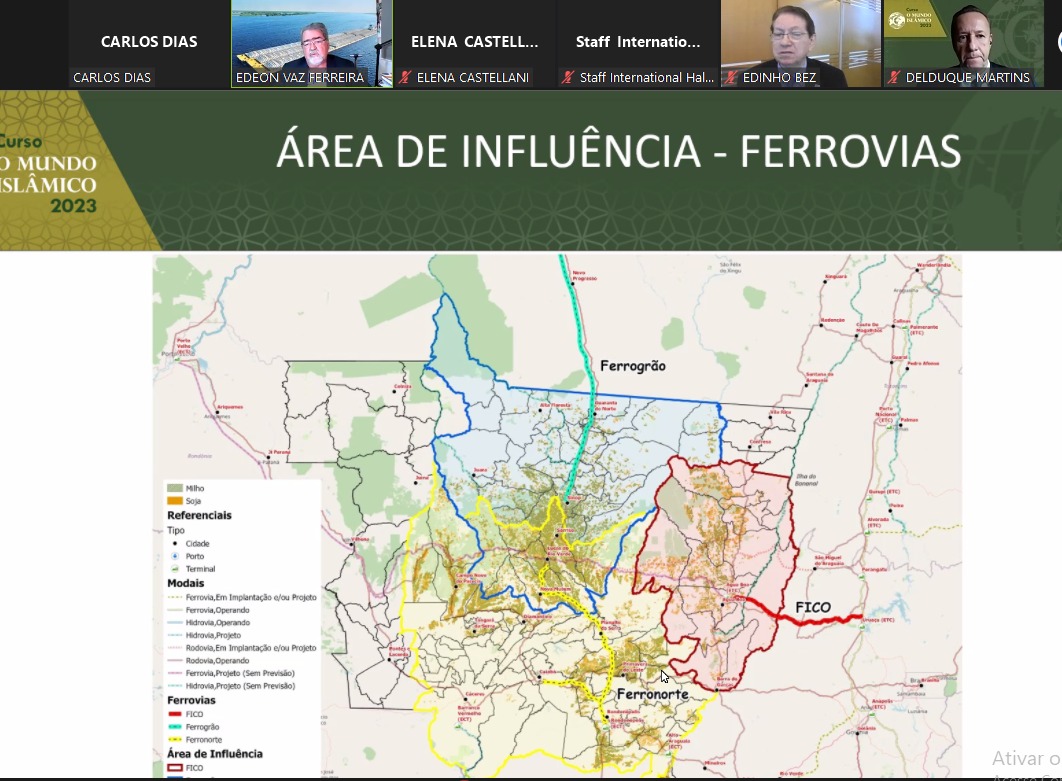Click the 'Staff International Hal...' name label
The image size is (1062, 781).
(x=647, y=77)
